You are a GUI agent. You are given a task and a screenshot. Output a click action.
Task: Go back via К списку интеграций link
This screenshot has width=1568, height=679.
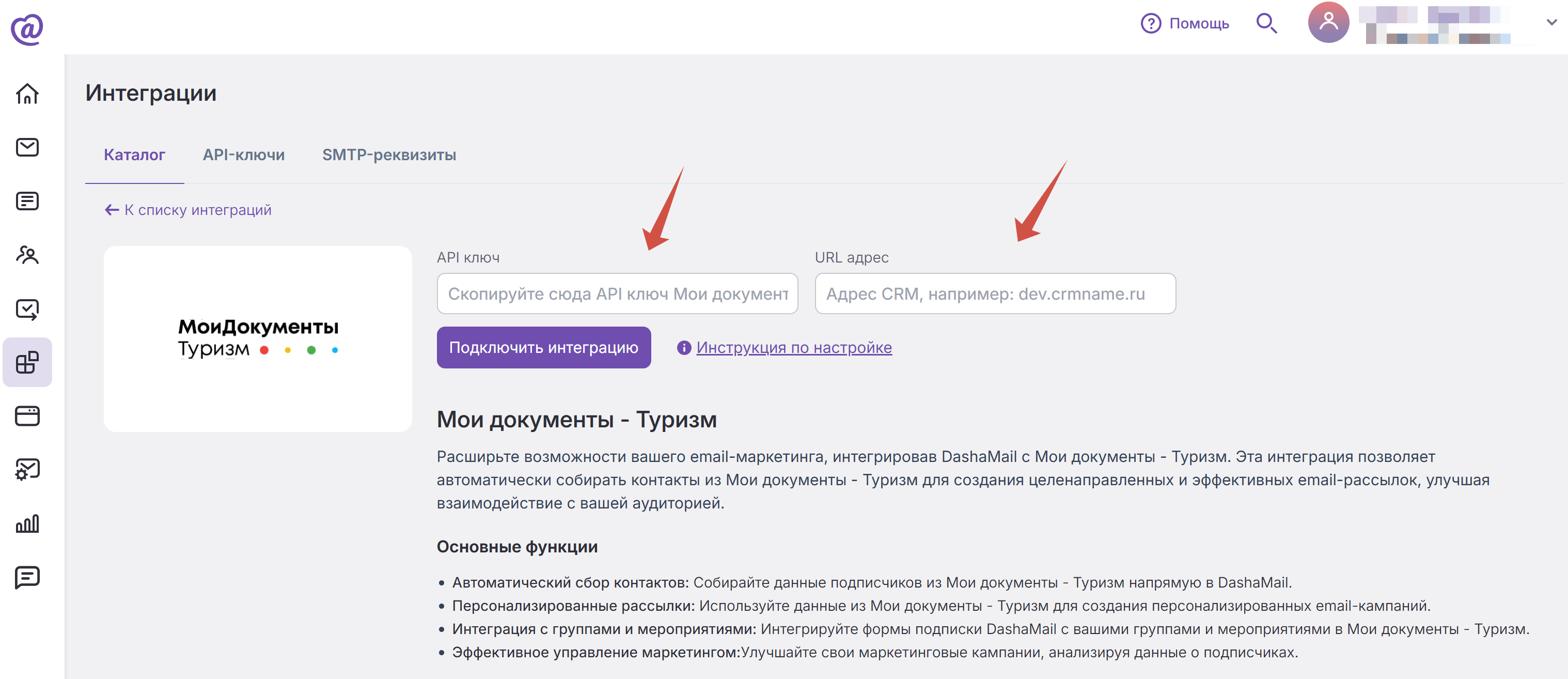click(198, 210)
